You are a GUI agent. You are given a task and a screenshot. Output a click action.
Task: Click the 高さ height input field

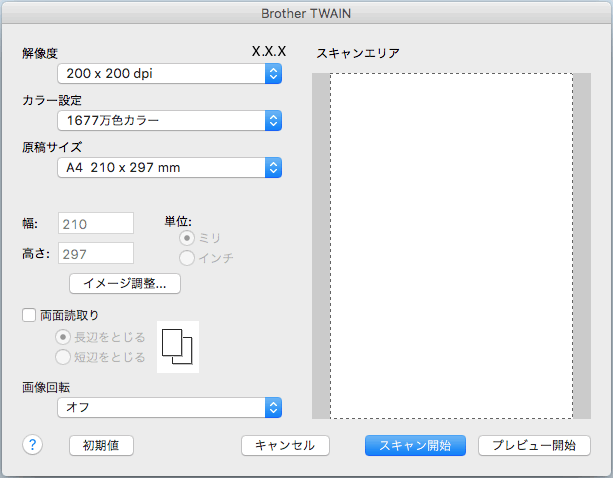pos(96,253)
